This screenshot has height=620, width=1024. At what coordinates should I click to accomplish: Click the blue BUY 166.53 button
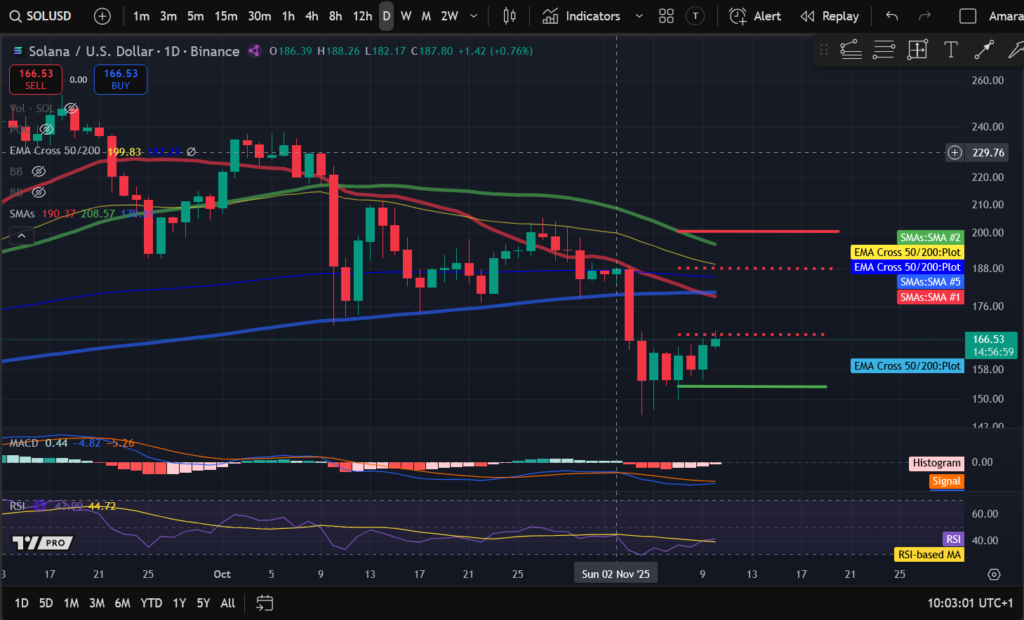point(120,79)
